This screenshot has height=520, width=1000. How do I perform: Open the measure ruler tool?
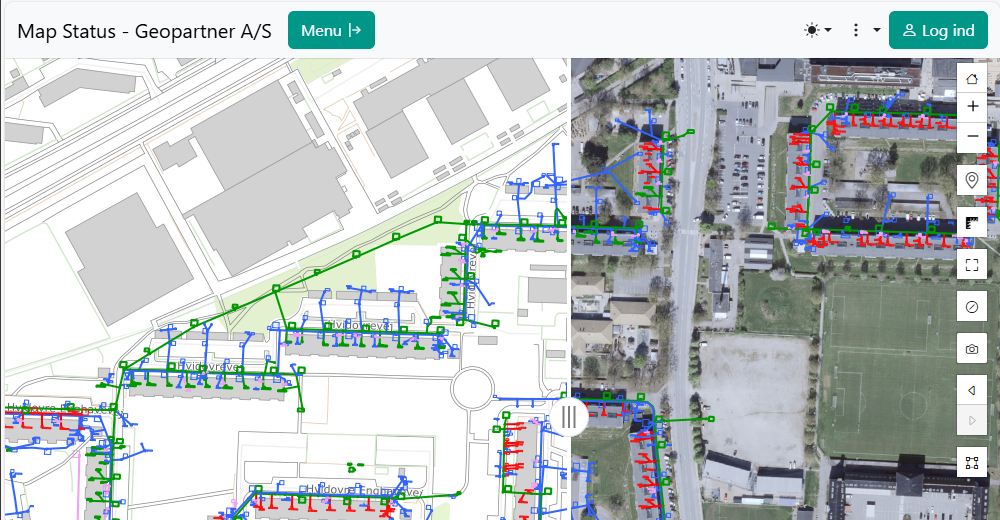click(972, 222)
